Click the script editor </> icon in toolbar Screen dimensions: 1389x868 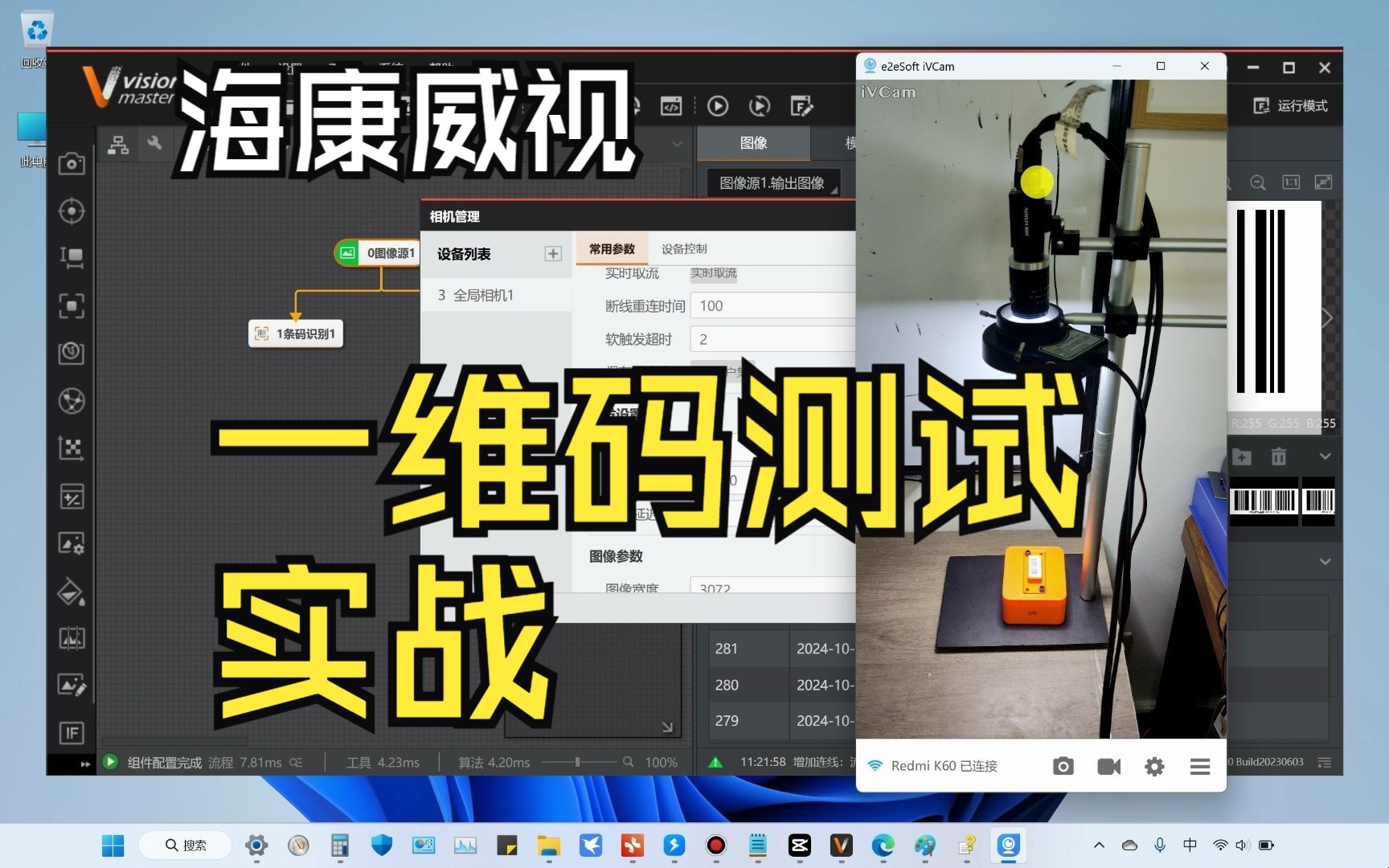point(671,106)
